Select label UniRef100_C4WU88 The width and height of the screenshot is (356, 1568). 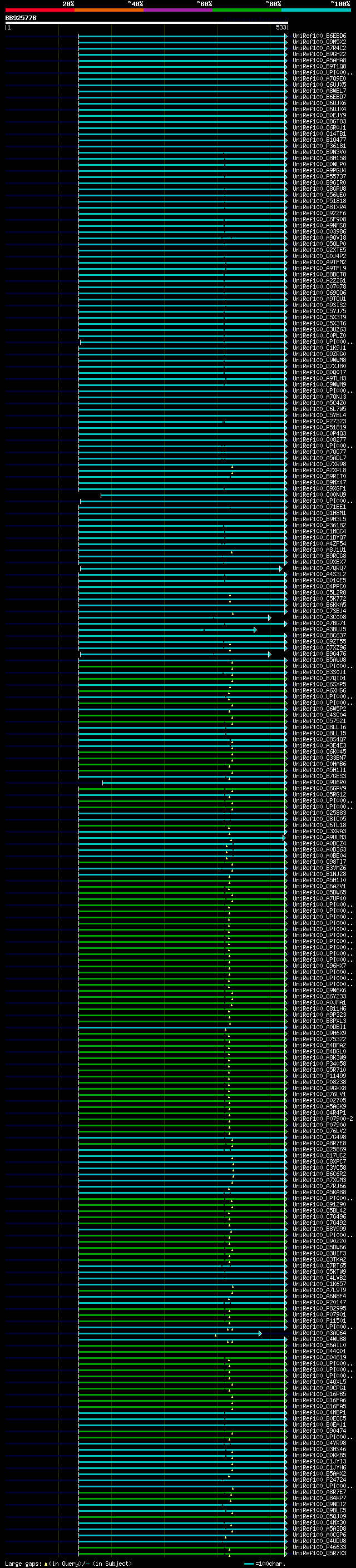pos(319,1340)
